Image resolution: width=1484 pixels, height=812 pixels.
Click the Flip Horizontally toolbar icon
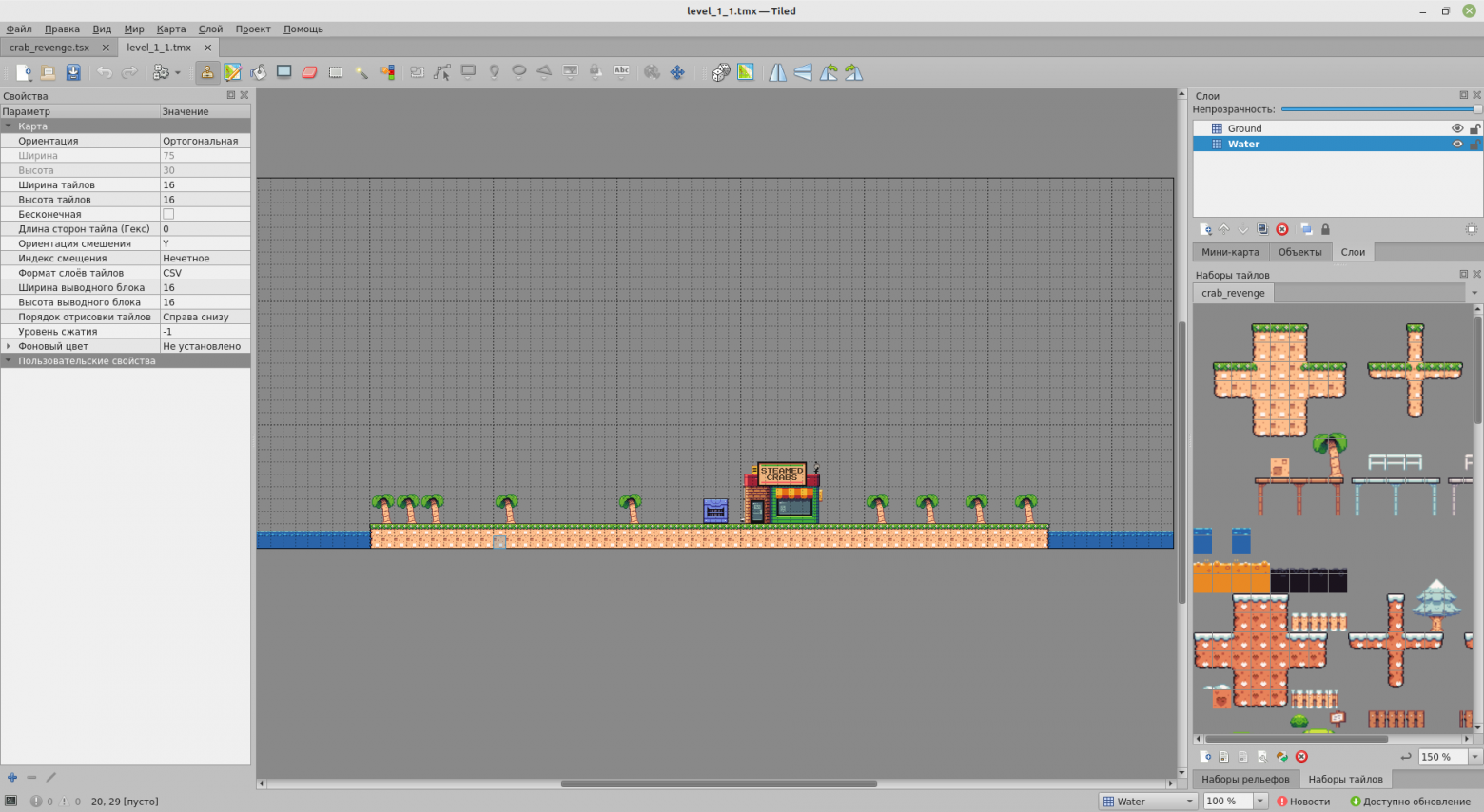point(778,72)
